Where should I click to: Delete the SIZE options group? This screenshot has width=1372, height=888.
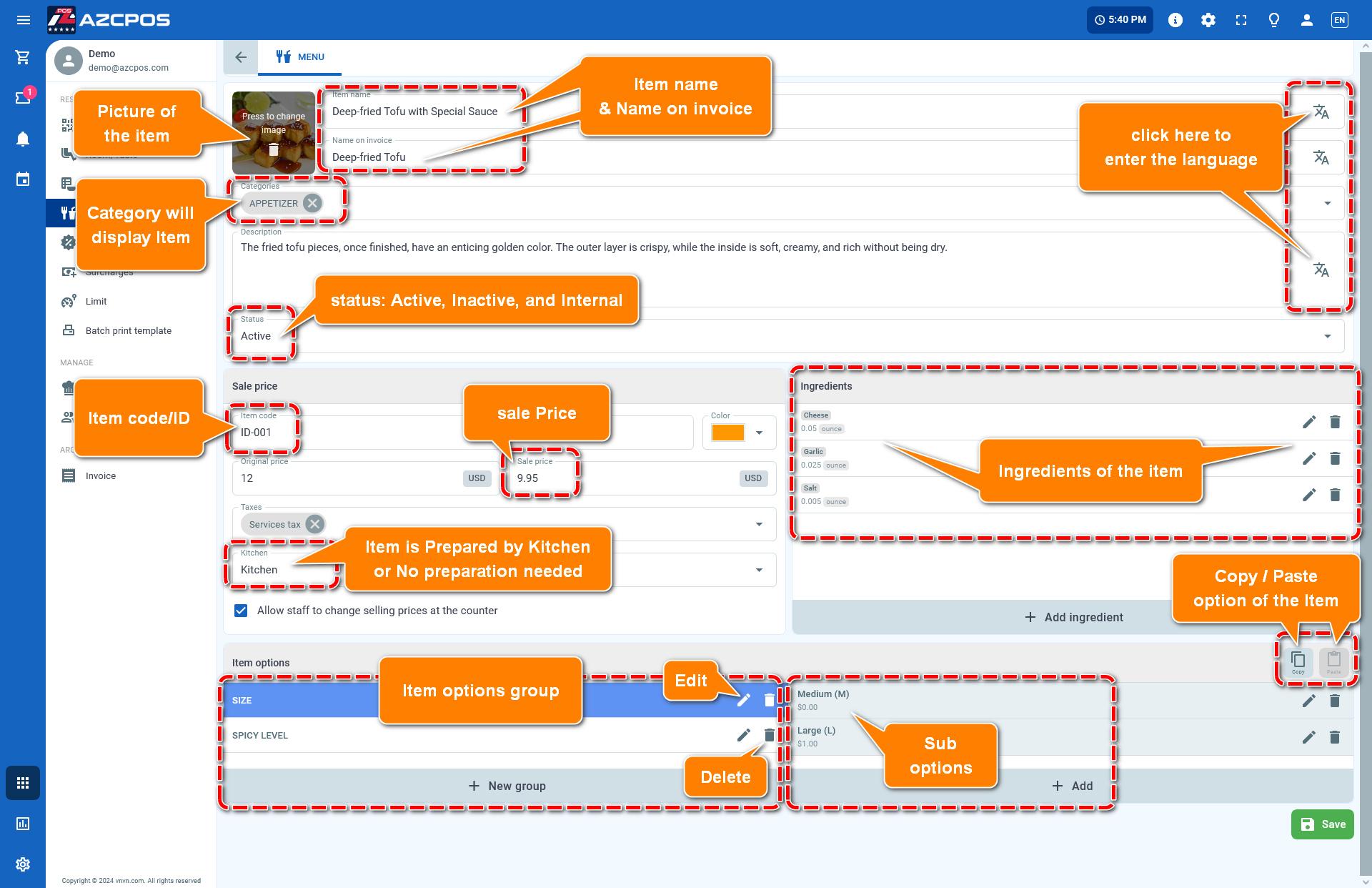[769, 700]
